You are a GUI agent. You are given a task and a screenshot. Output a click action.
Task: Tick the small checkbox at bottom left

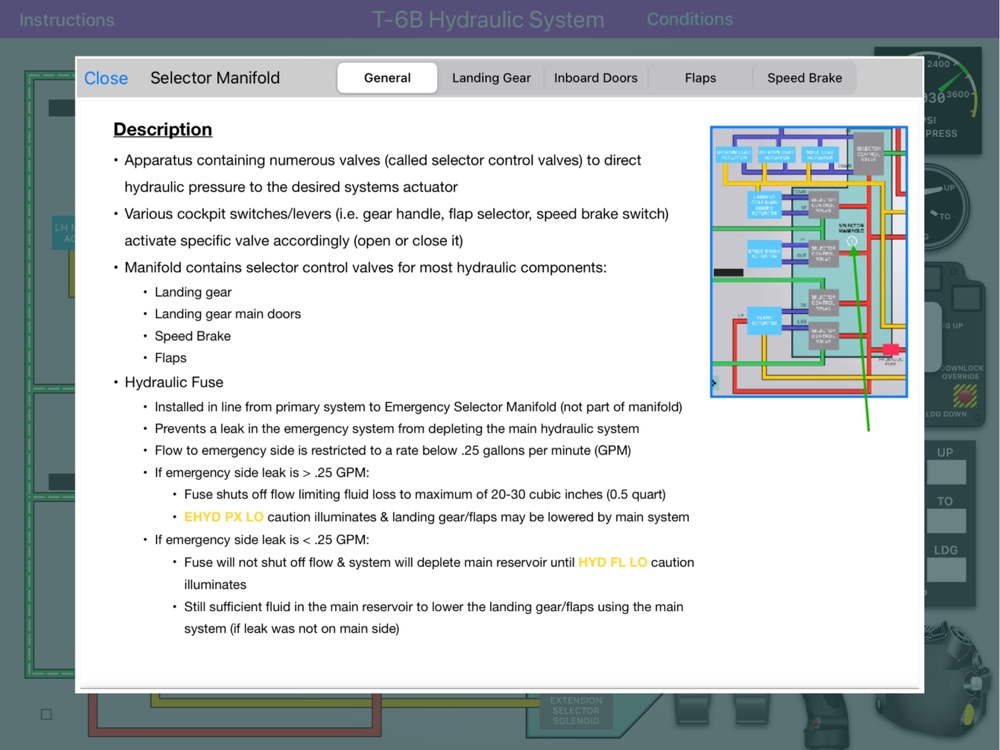46,714
